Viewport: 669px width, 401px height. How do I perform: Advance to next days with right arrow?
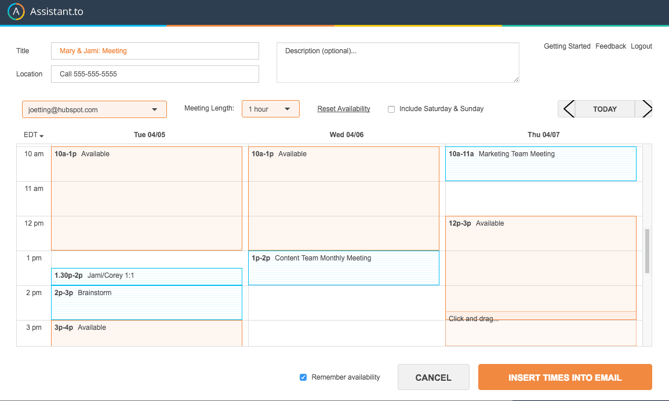tap(646, 109)
